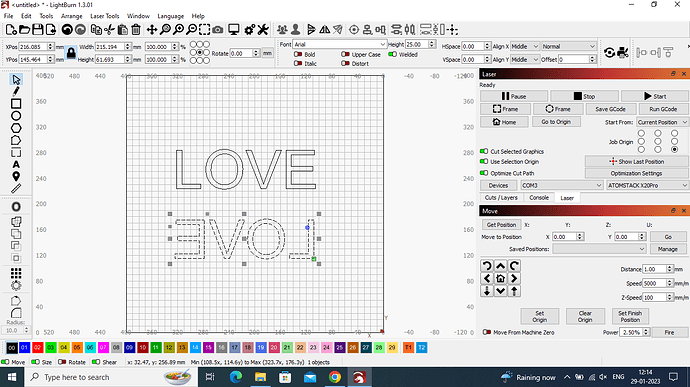Toggle Optimize Cut Path
This screenshot has width=690, height=387.
coord(484,173)
